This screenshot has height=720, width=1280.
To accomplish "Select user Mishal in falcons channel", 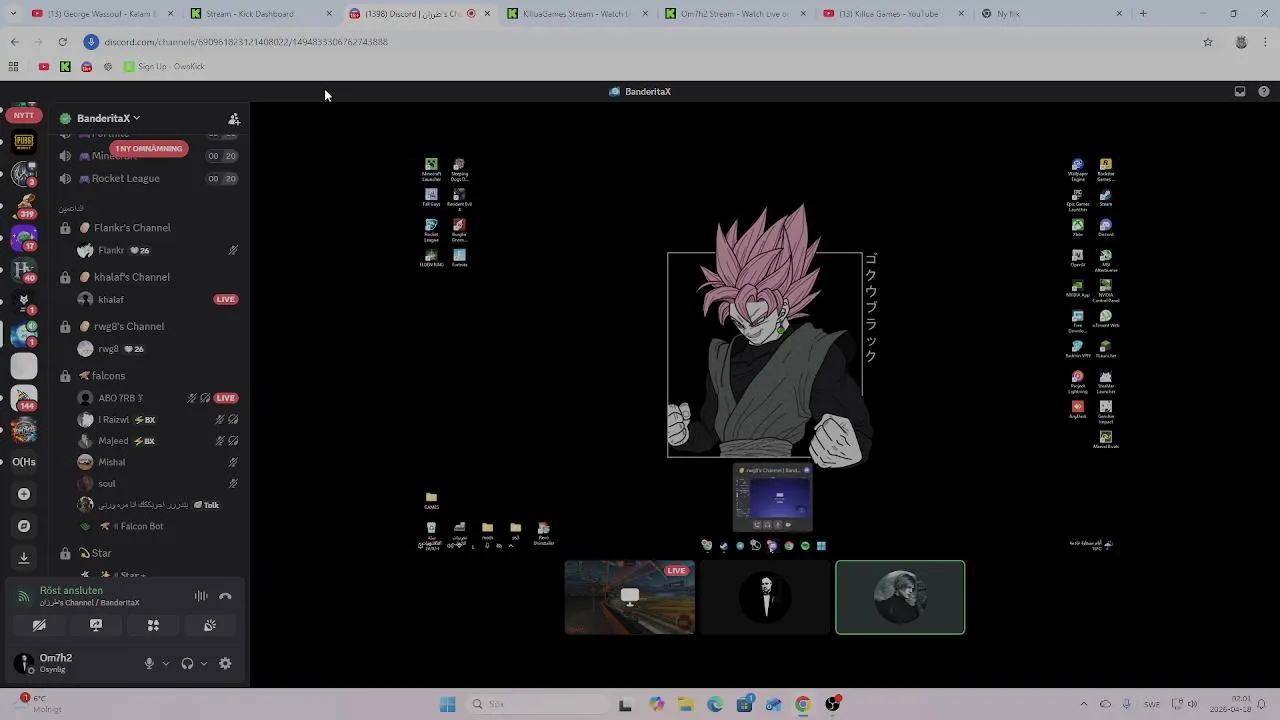I will click(160, 462).
